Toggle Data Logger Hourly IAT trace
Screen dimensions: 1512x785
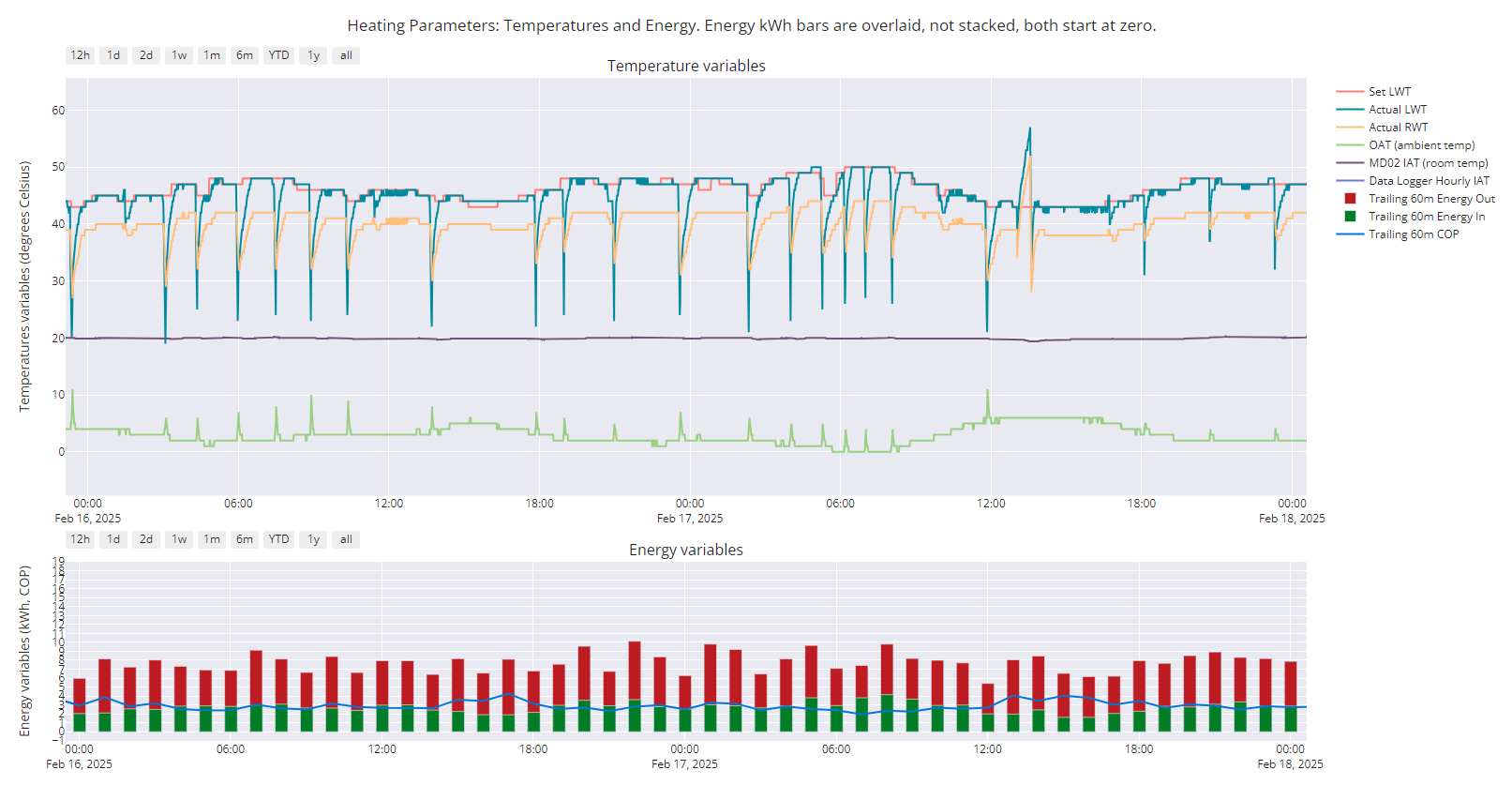coord(1429,181)
